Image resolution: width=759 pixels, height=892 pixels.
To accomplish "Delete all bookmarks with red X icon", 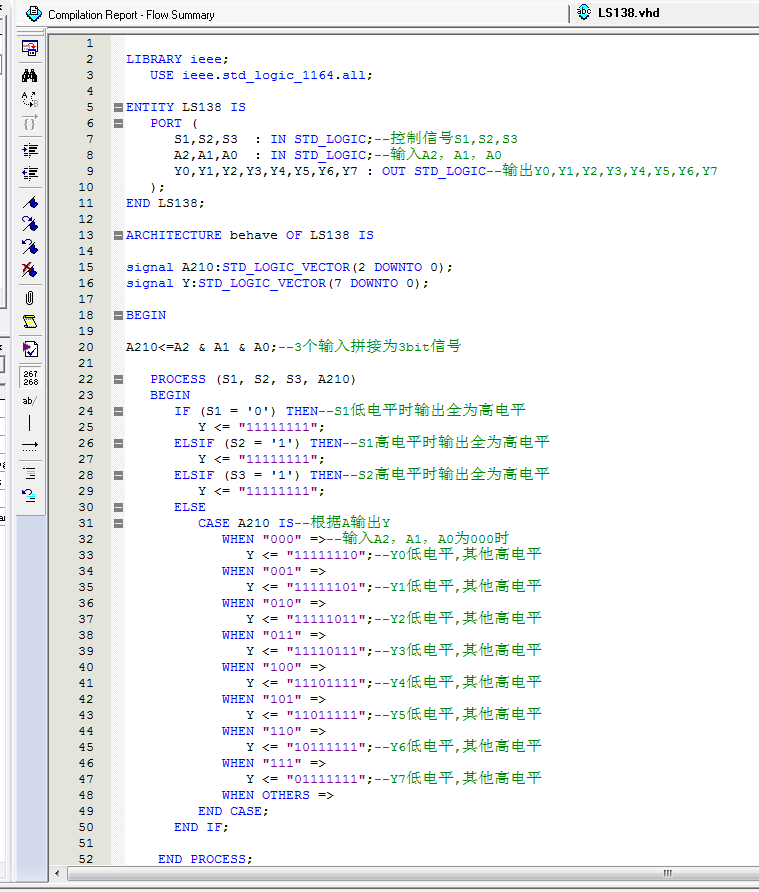I will pos(30,270).
